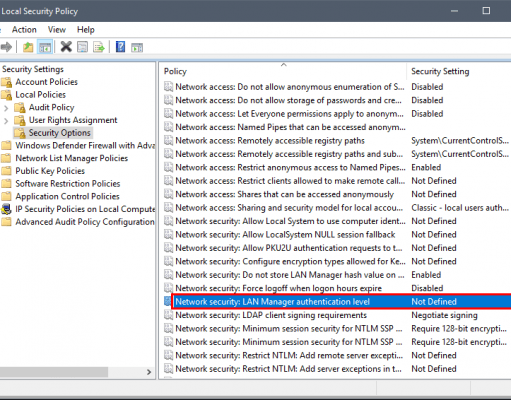Toggle the Show/Hide Action Pane icon
Viewport: 511px width, 400px height.
click(137, 47)
